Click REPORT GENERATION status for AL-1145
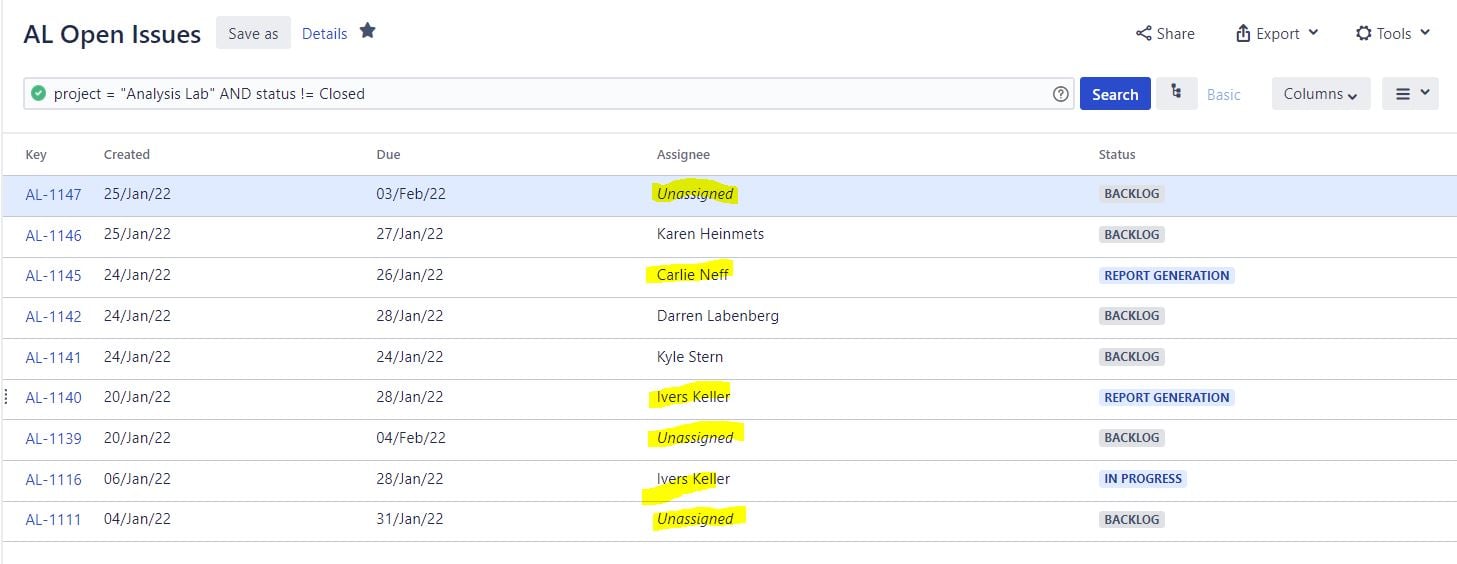 tap(1167, 275)
